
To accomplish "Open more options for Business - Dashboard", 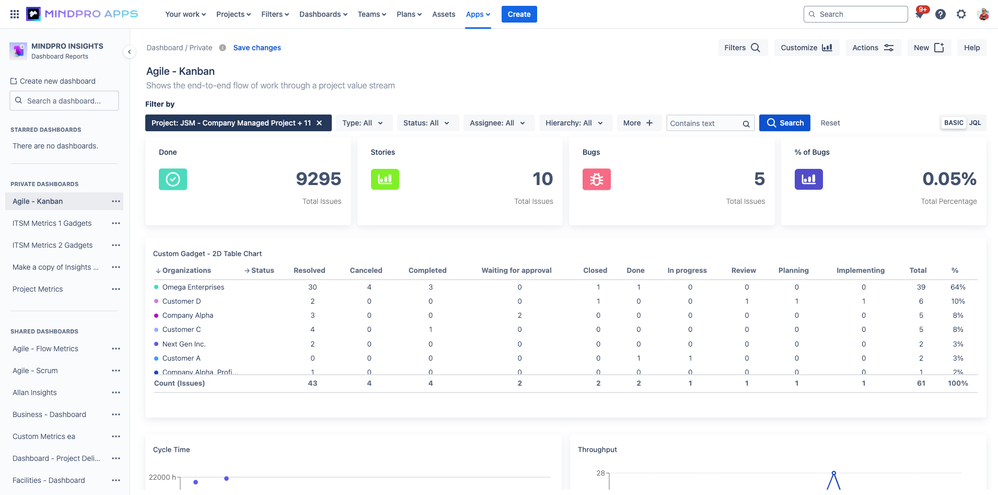I will (115, 414).
